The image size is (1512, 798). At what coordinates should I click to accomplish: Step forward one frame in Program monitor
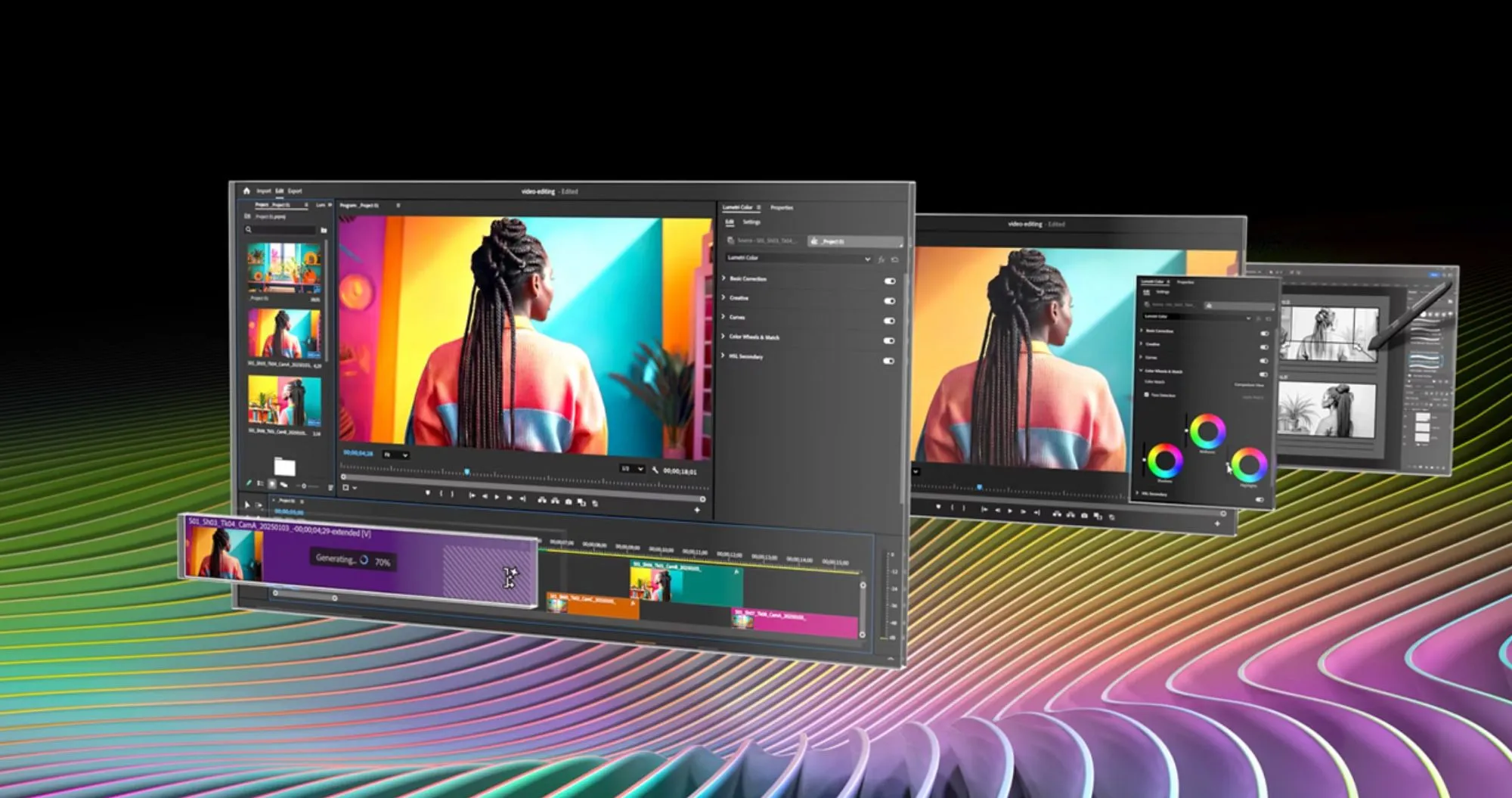[x=509, y=498]
